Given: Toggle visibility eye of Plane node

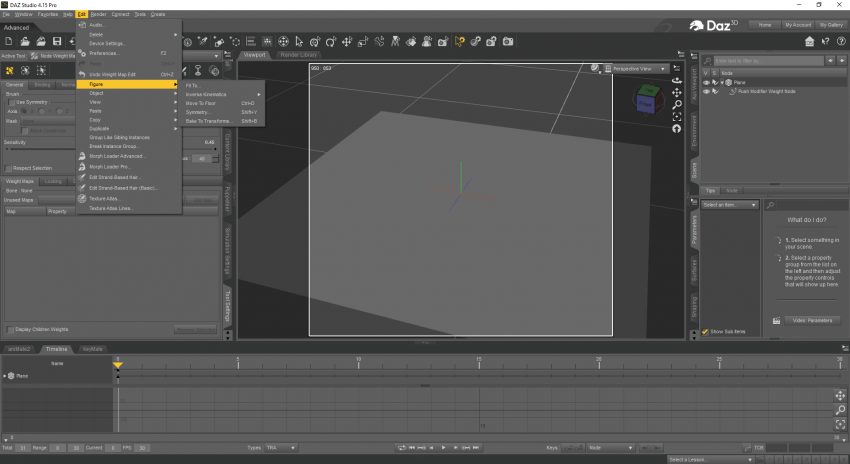Looking at the screenshot, I should click(706, 82).
